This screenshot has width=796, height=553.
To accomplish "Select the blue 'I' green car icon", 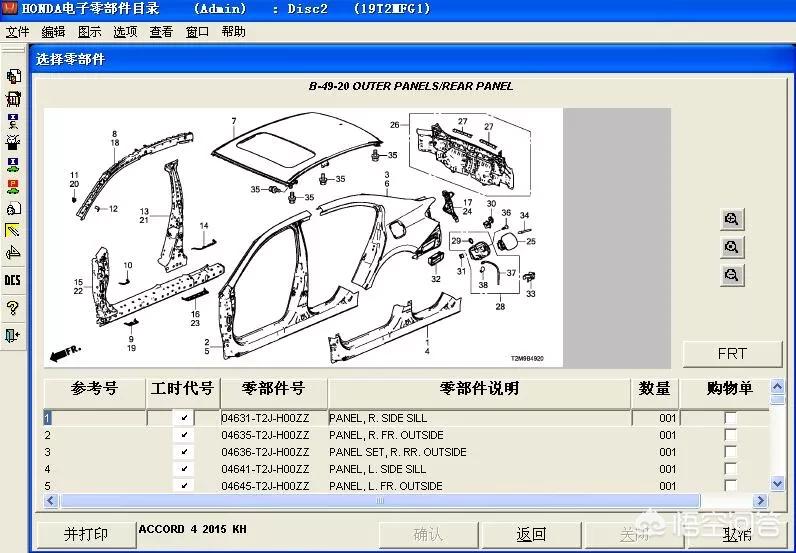I will [x=13, y=164].
